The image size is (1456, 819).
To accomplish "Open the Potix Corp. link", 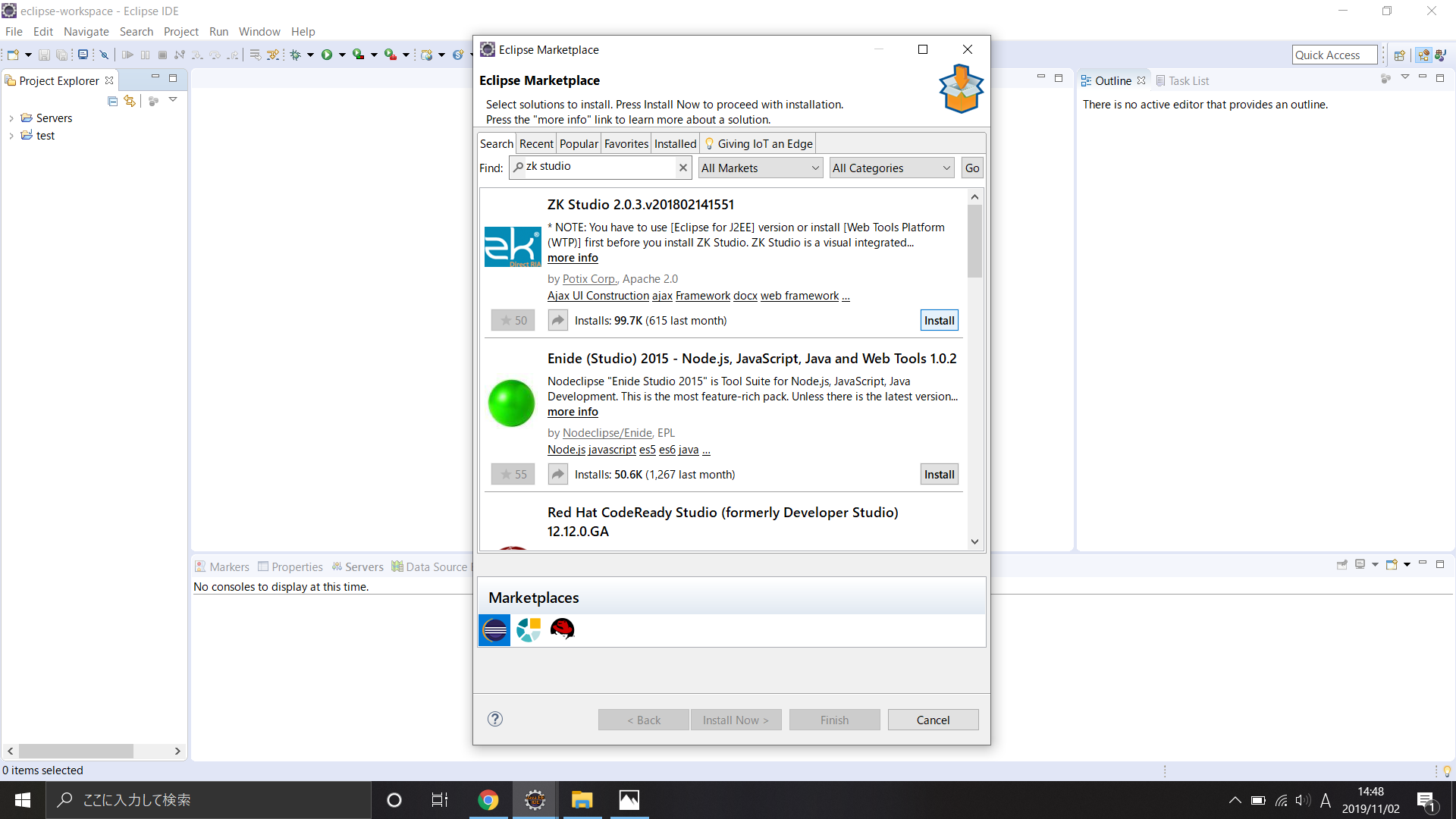I will 589,279.
